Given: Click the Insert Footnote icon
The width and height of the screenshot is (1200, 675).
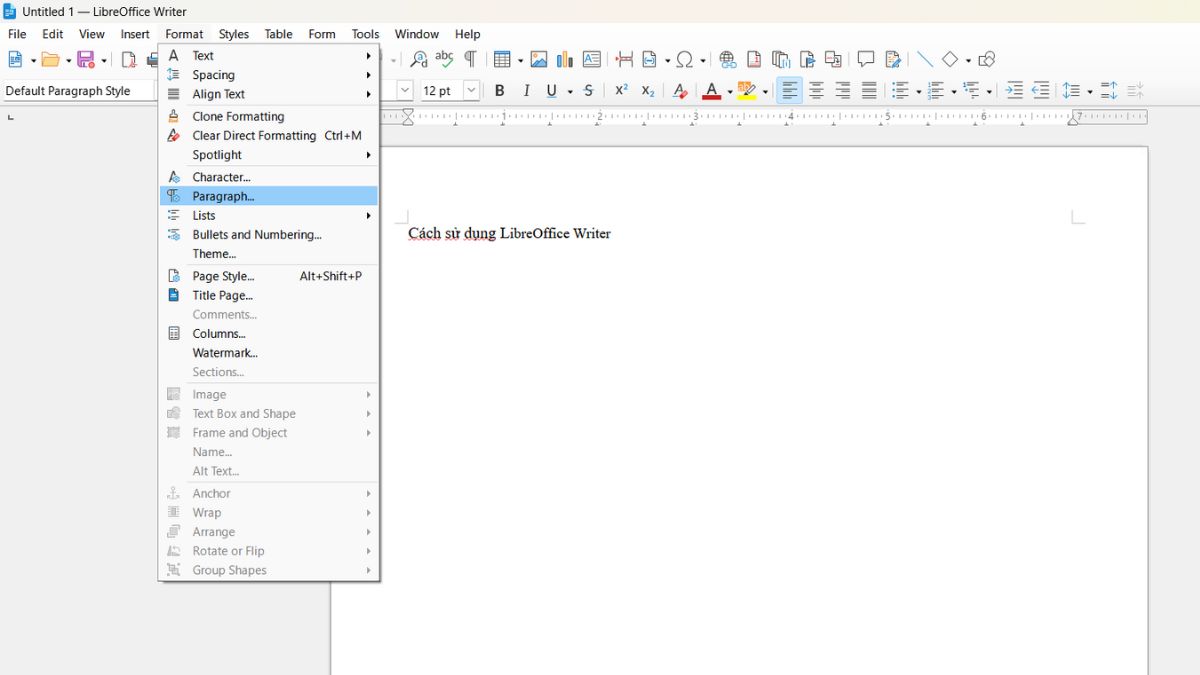Looking at the screenshot, I should 754,59.
